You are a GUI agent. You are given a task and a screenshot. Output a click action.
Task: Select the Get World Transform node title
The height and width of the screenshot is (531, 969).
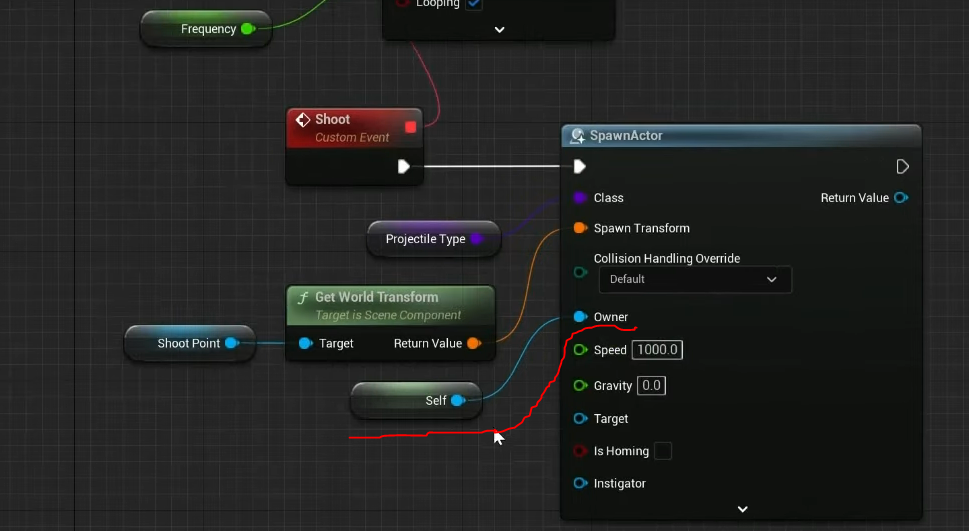(377, 297)
